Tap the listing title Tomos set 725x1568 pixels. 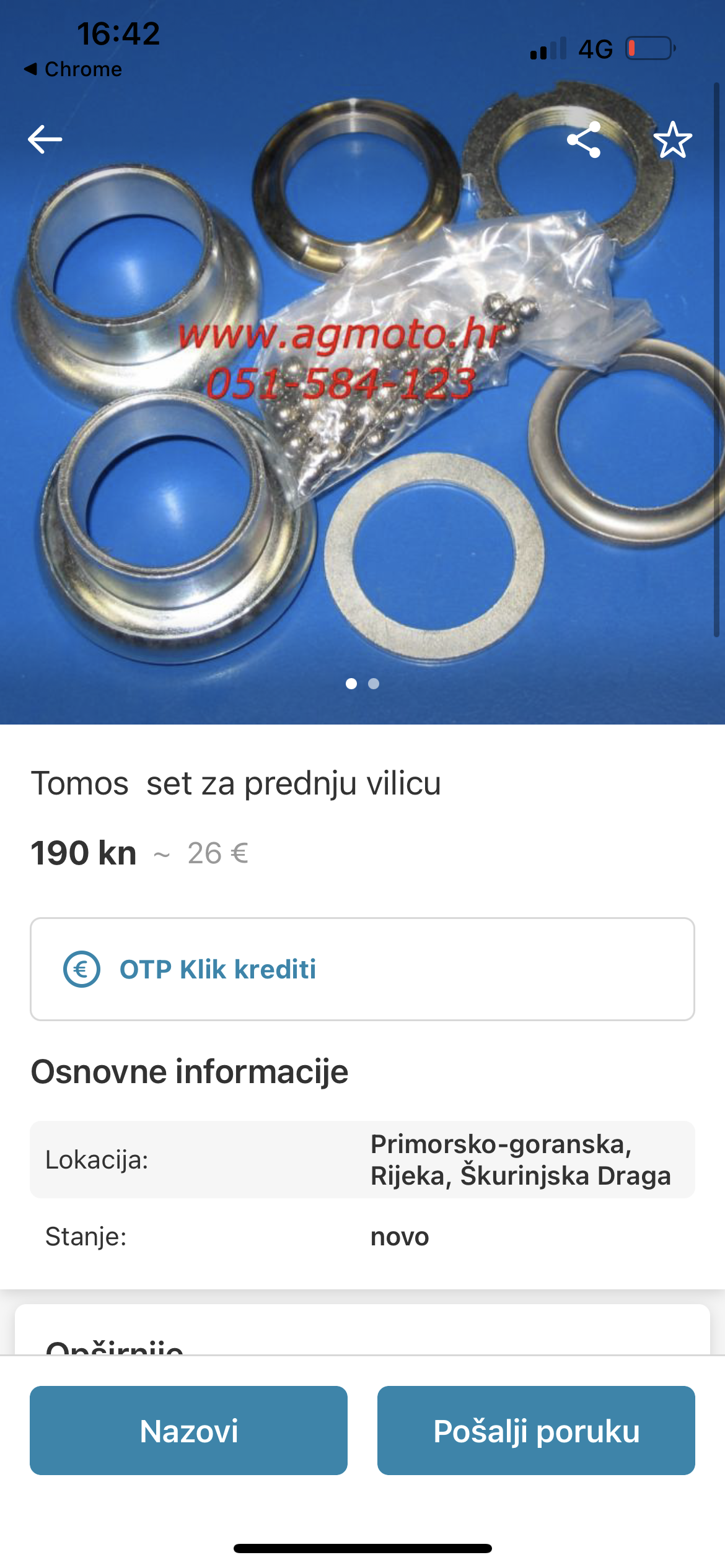click(236, 783)
